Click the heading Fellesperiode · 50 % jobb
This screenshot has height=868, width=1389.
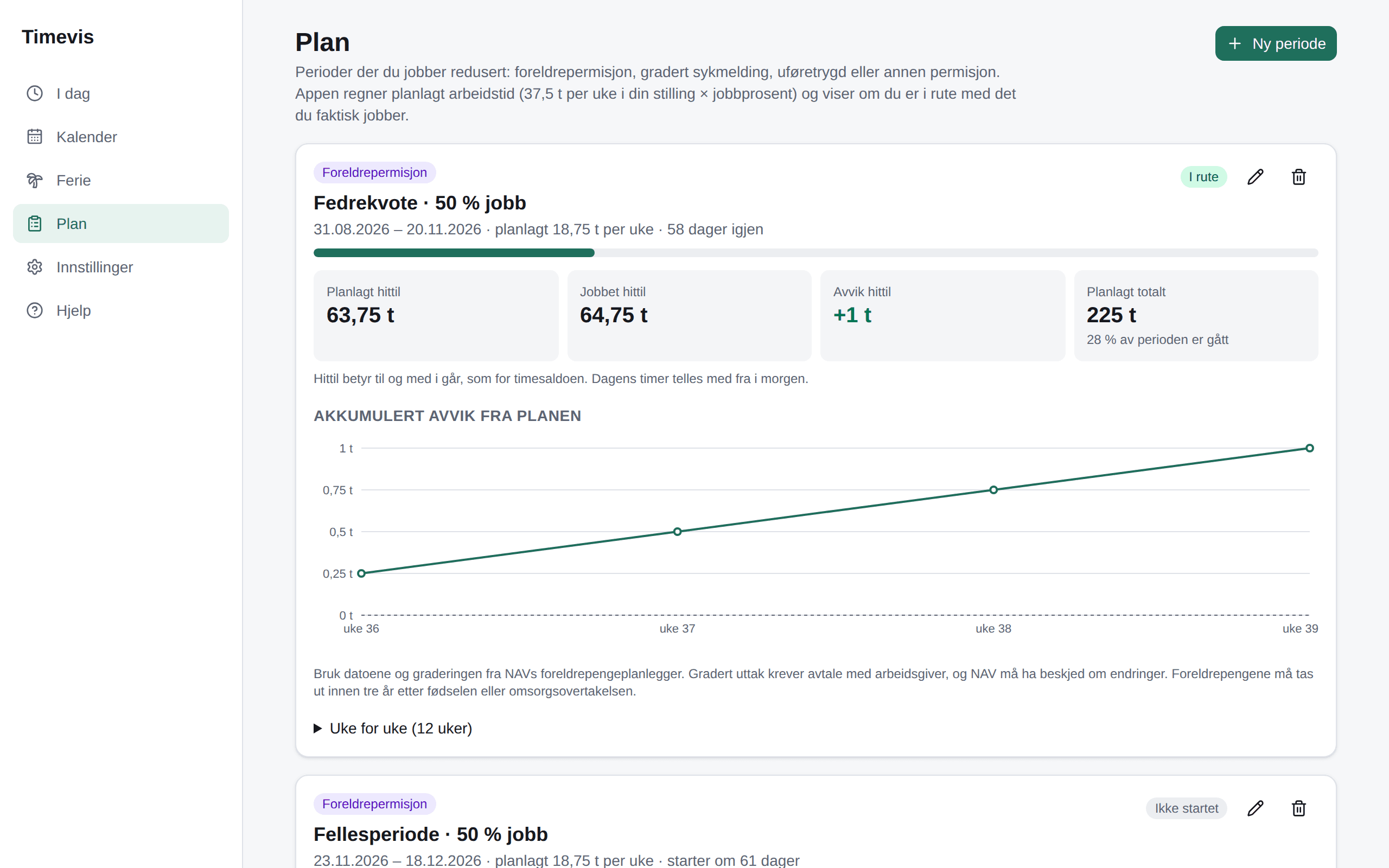pos(430,835)
